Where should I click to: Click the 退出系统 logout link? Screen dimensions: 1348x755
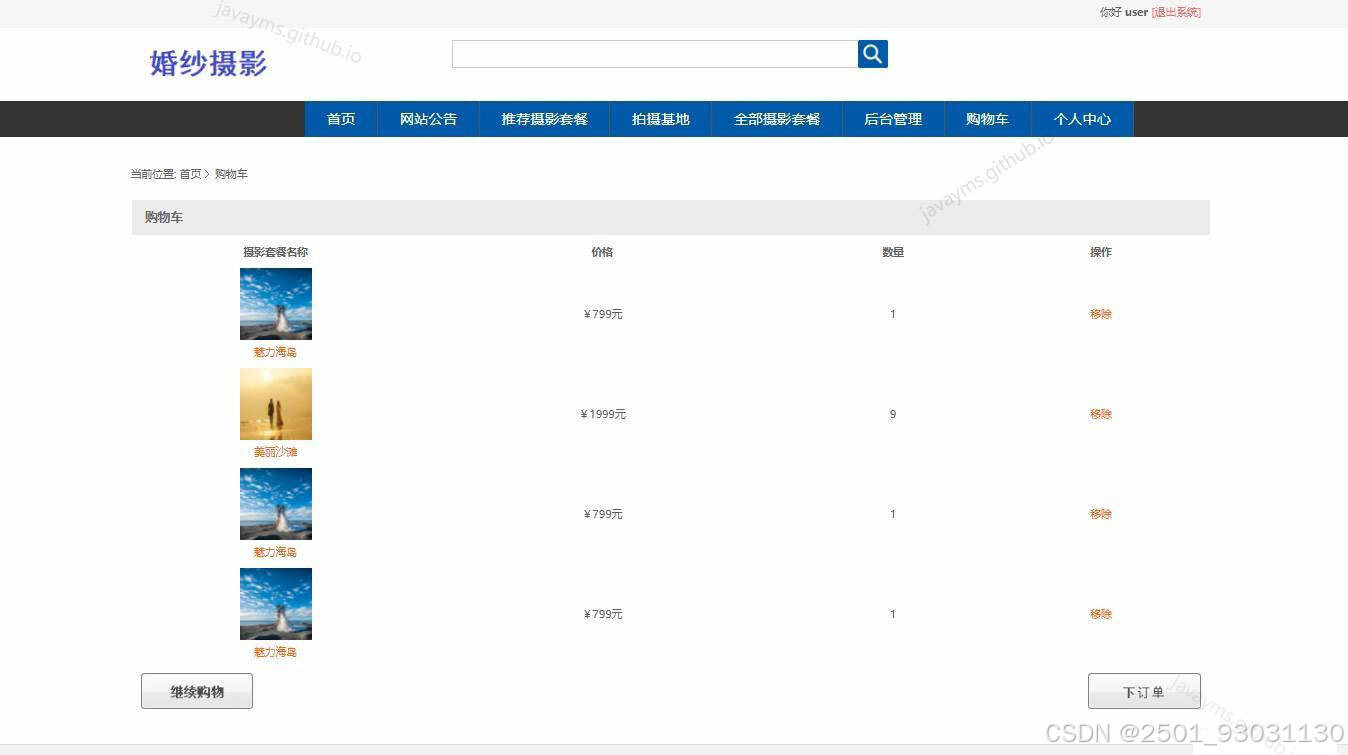pos(1176,12)
